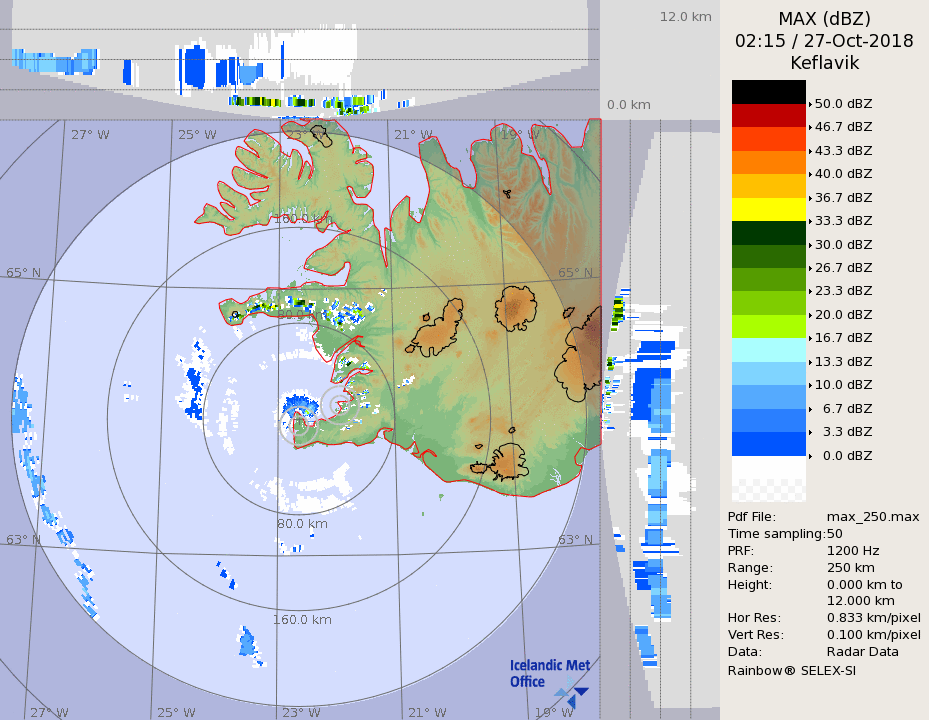
Task: Select the orange swatch above 40.0 dBZ
Action: (768, 162)
